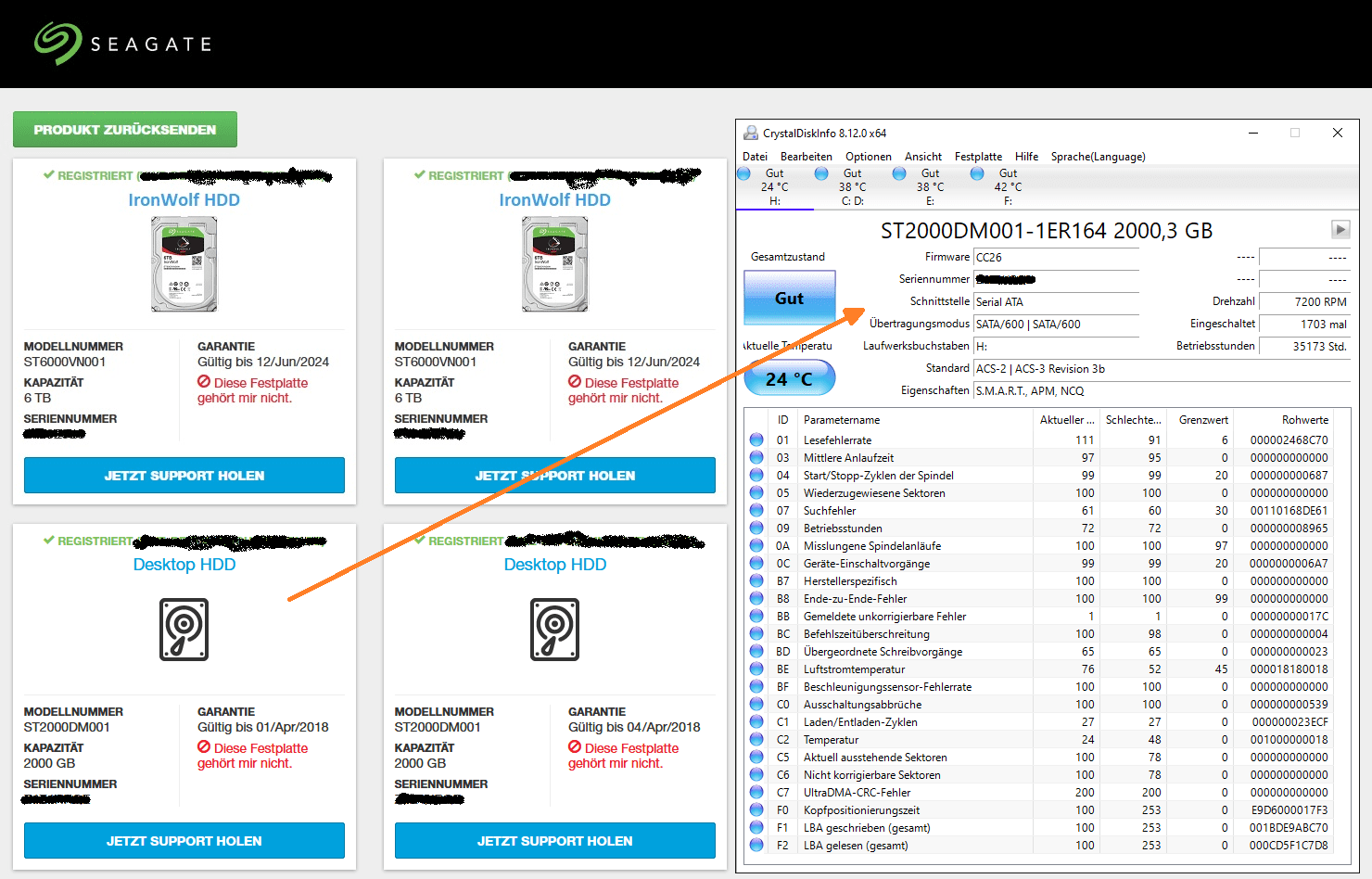The height and width of the screenshot is (879, 1372).
Task: Select the Laden/Entladen-Zyklen row text
Action: pyautogui.click(x=860, y=722)
